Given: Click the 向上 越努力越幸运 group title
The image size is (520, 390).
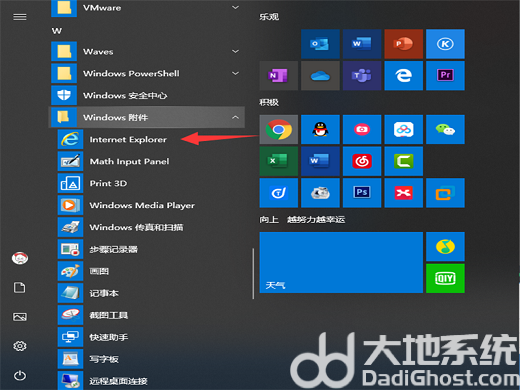Looking at the screenshot, I should point(302,219).
